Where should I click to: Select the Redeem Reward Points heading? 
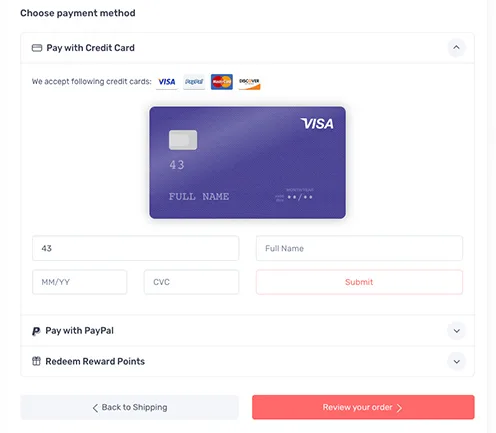coord(95,361)
